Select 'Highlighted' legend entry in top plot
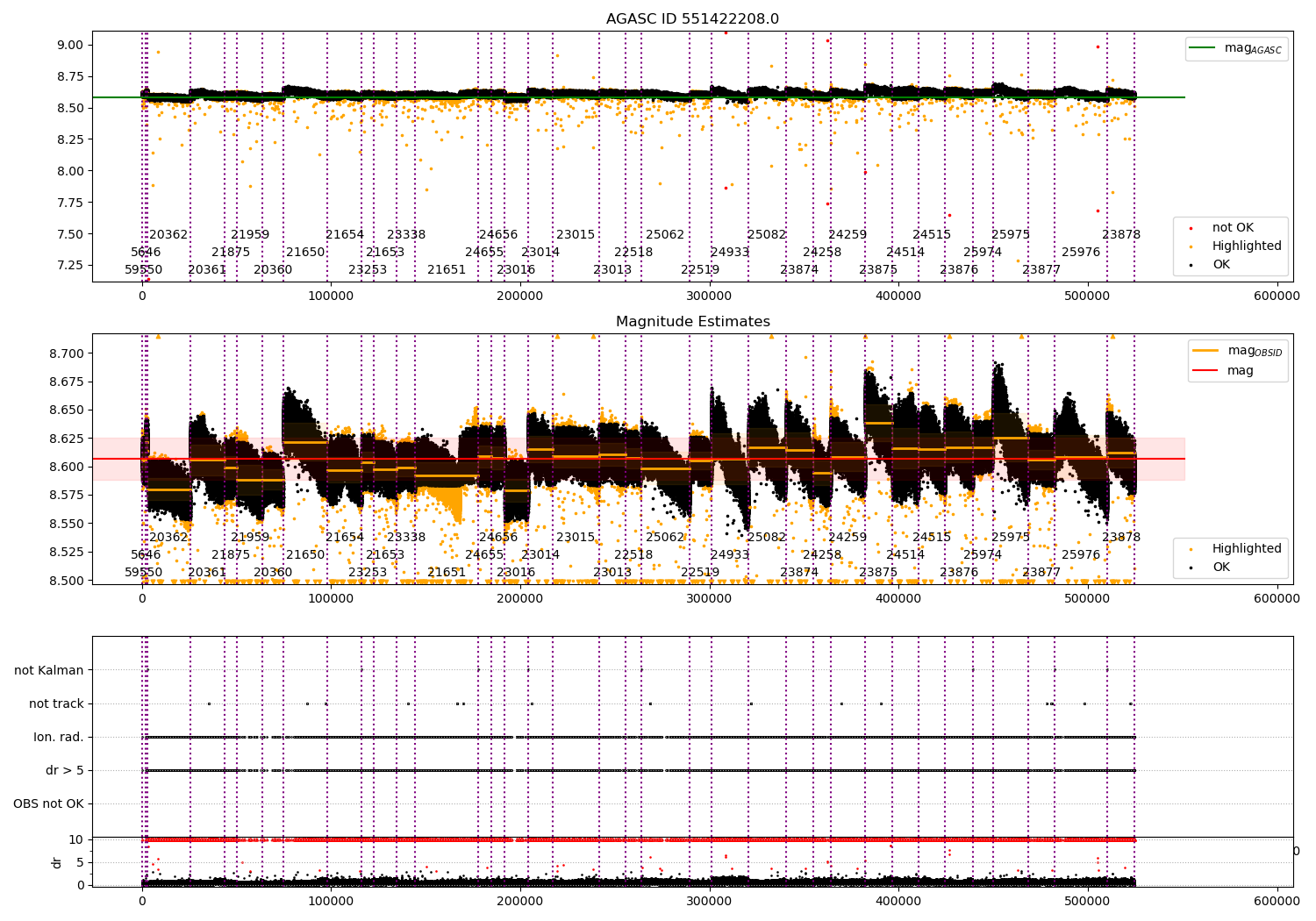 point(1247,246)
